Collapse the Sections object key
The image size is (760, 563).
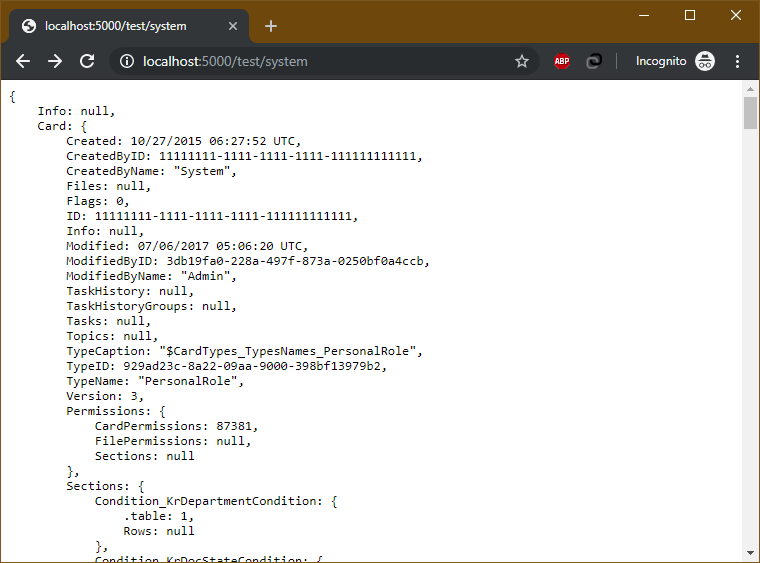(97, 486)
